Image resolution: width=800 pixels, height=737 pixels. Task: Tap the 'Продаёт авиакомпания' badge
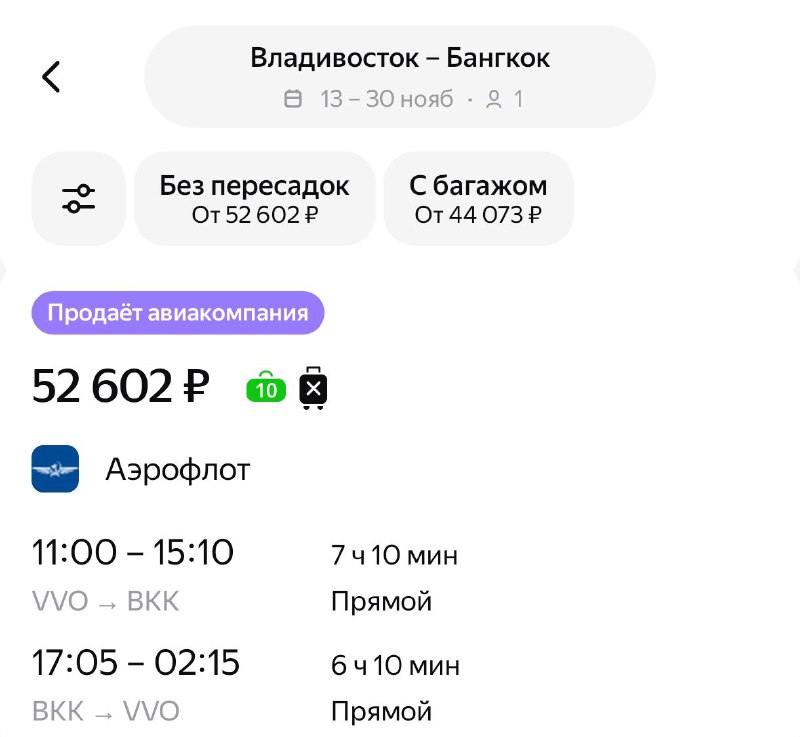[178, 313]
